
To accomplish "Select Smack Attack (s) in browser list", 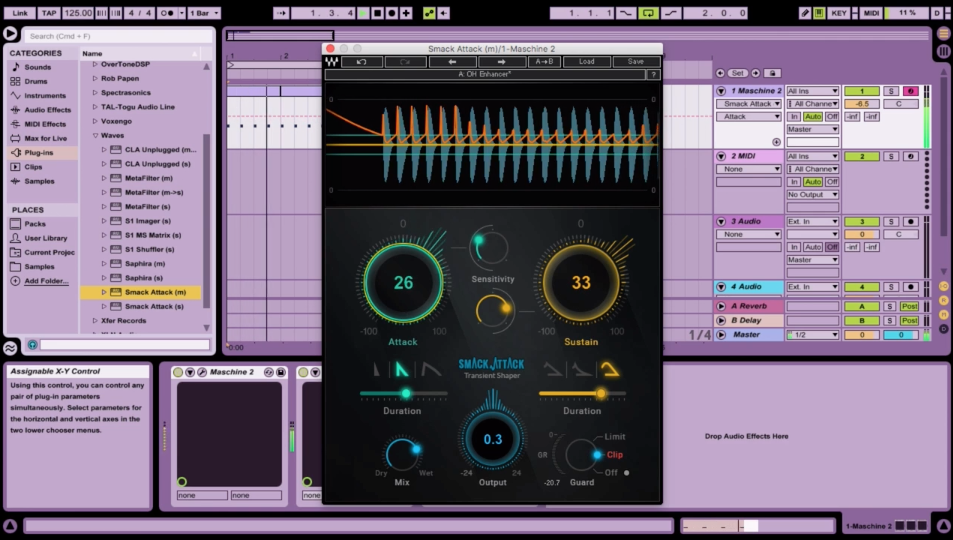I will 154,306.
